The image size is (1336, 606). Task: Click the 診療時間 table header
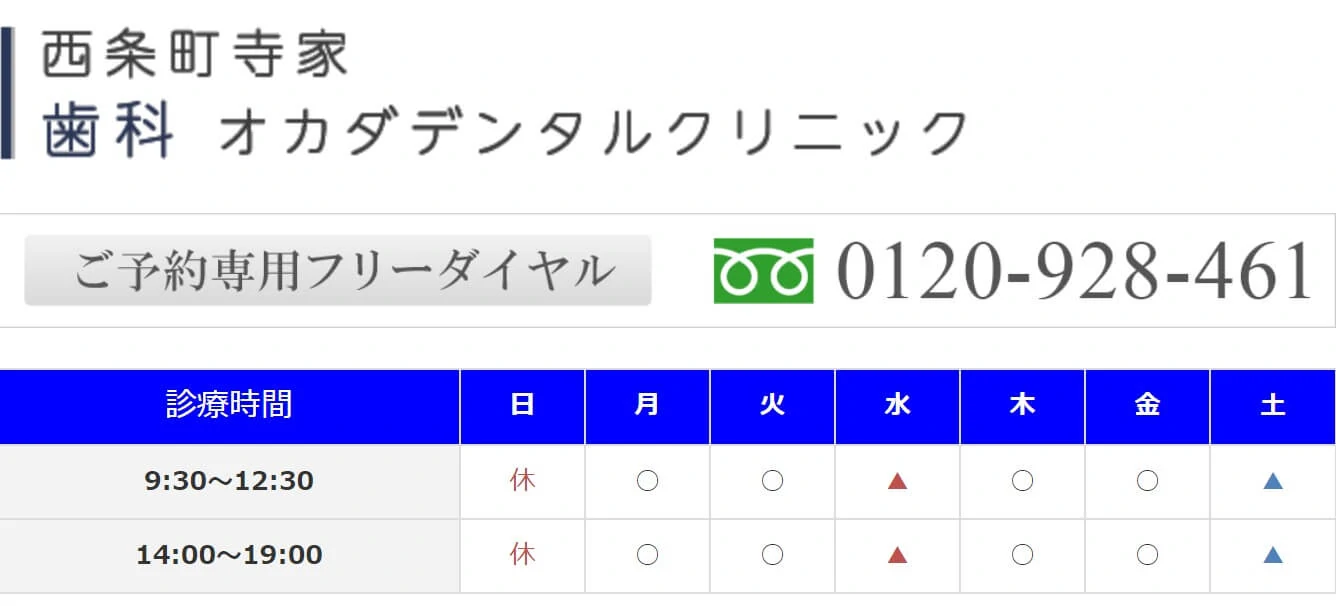tap(229, 405)
